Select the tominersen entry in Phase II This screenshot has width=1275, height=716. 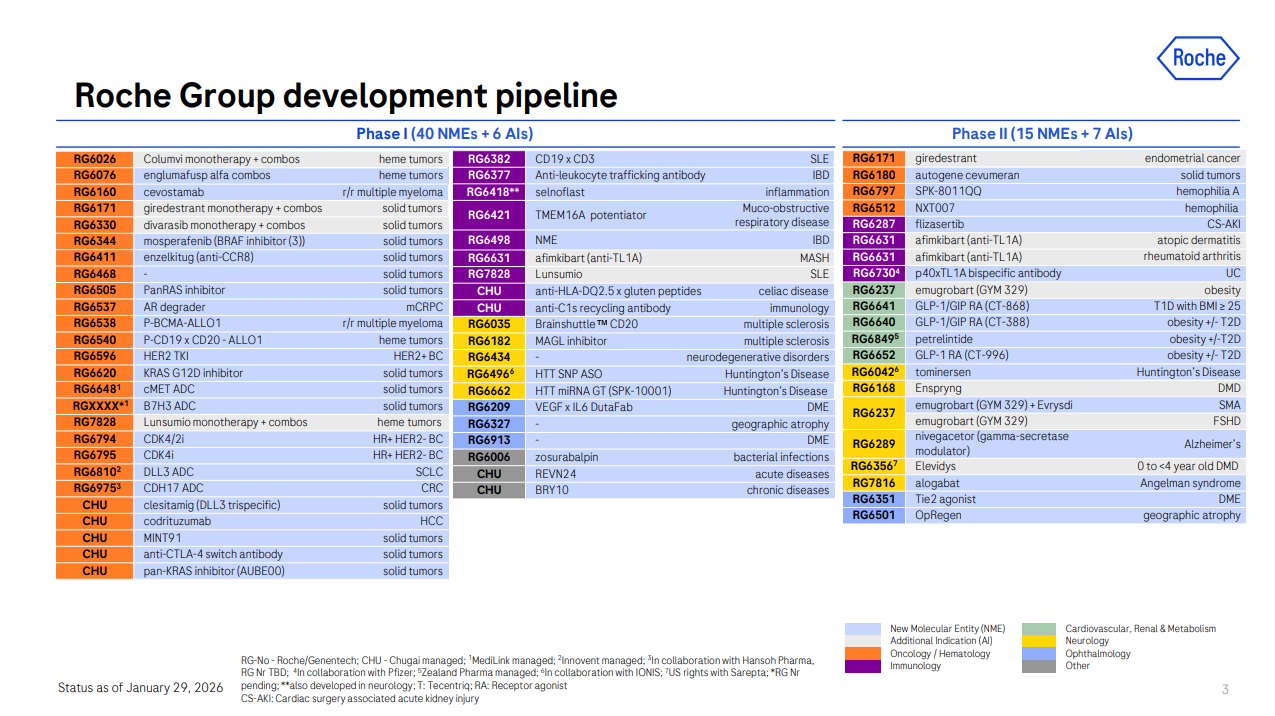pos(945,372)
